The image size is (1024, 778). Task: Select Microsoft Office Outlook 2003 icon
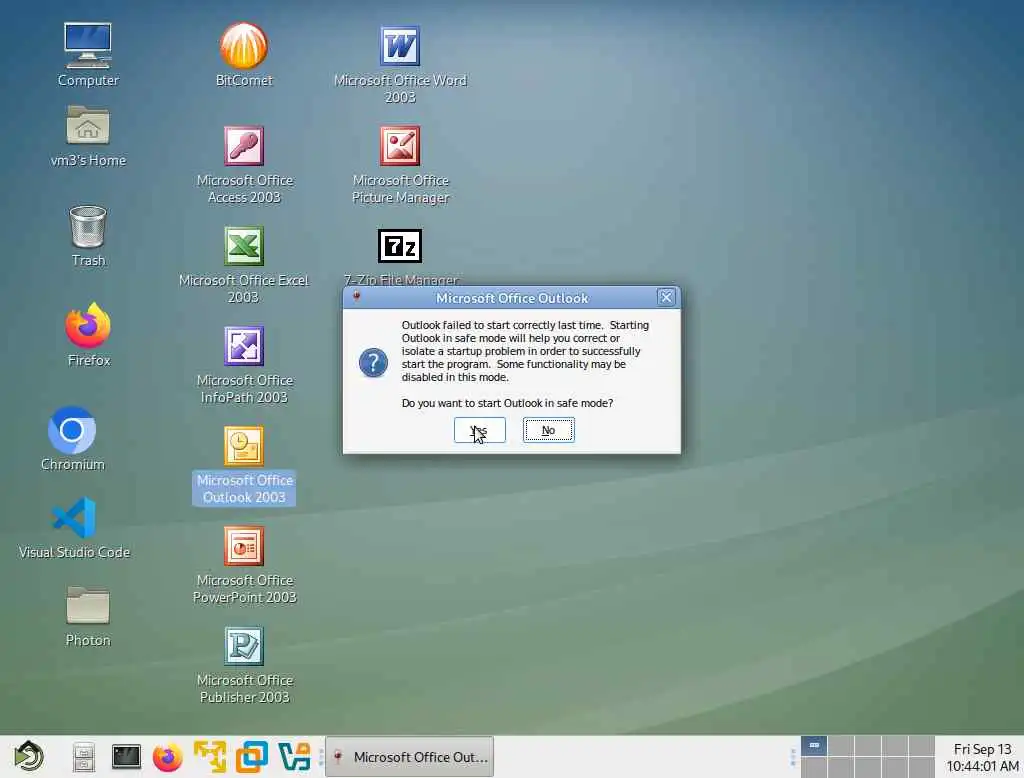point(244,446)
